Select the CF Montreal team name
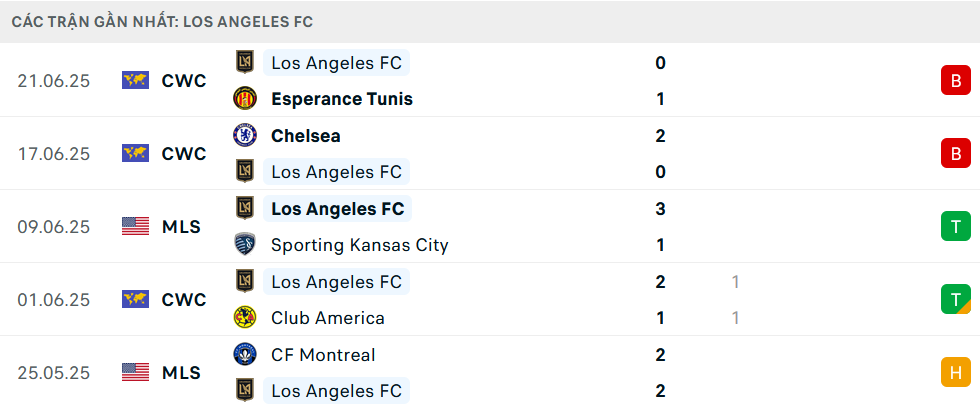Image resolution: width=980 pixels, height=407 pixels. tap(323, 355)
